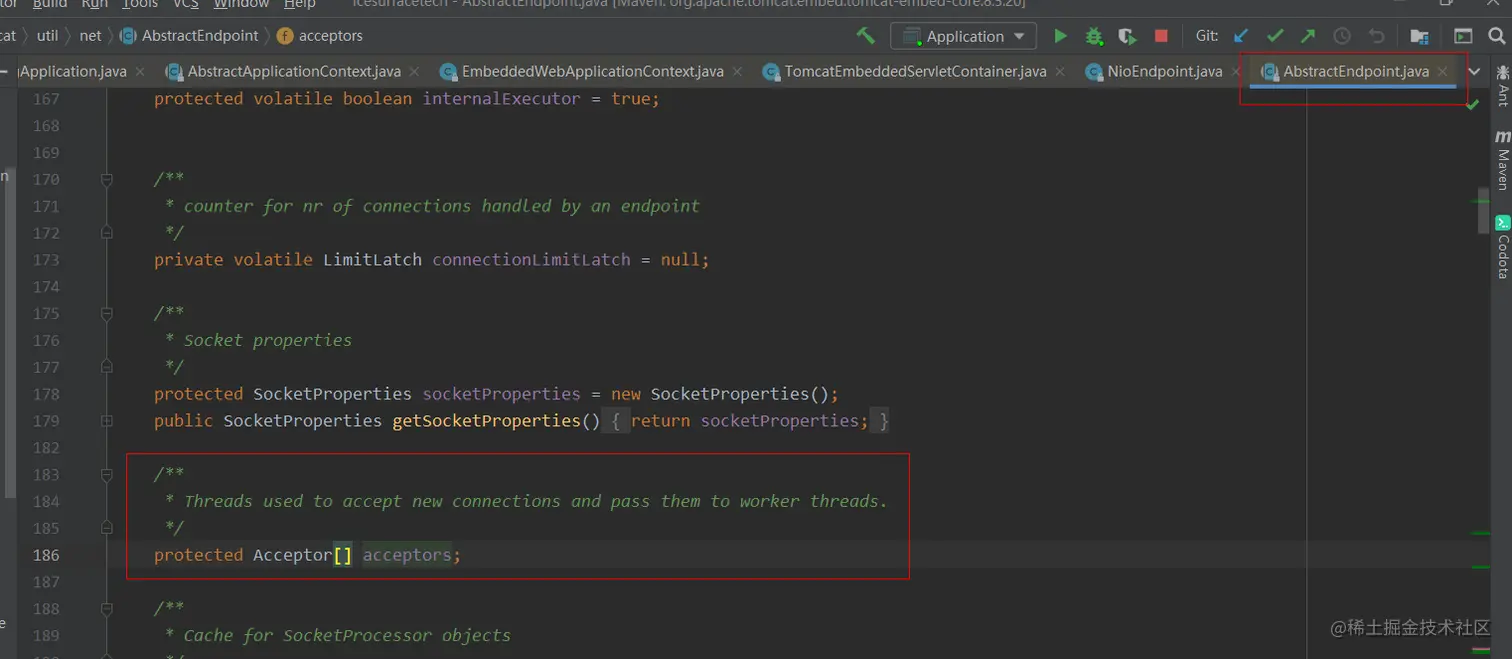Click the util breadcrumb segment
1512x659 pixels.
[47, 36]
